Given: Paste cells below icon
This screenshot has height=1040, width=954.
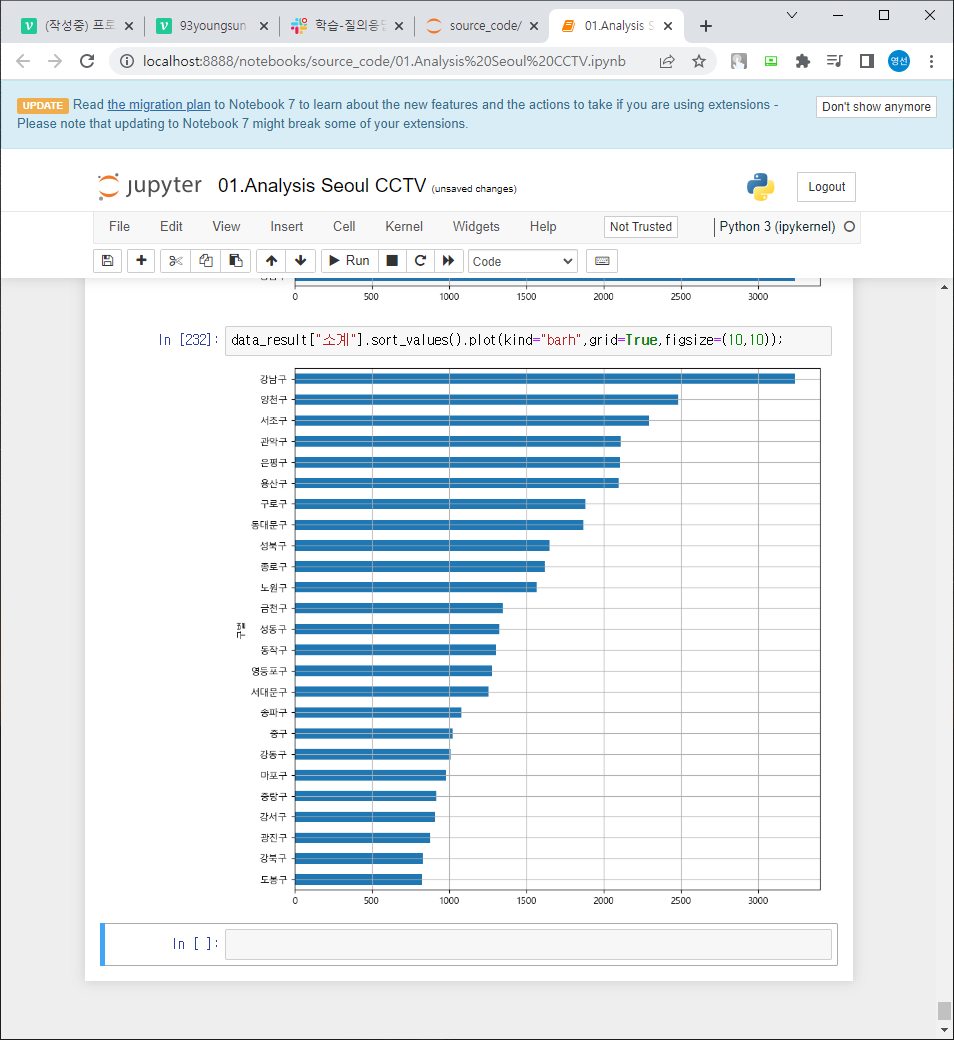Looking at the screenshot, I should tap(236, 261).
